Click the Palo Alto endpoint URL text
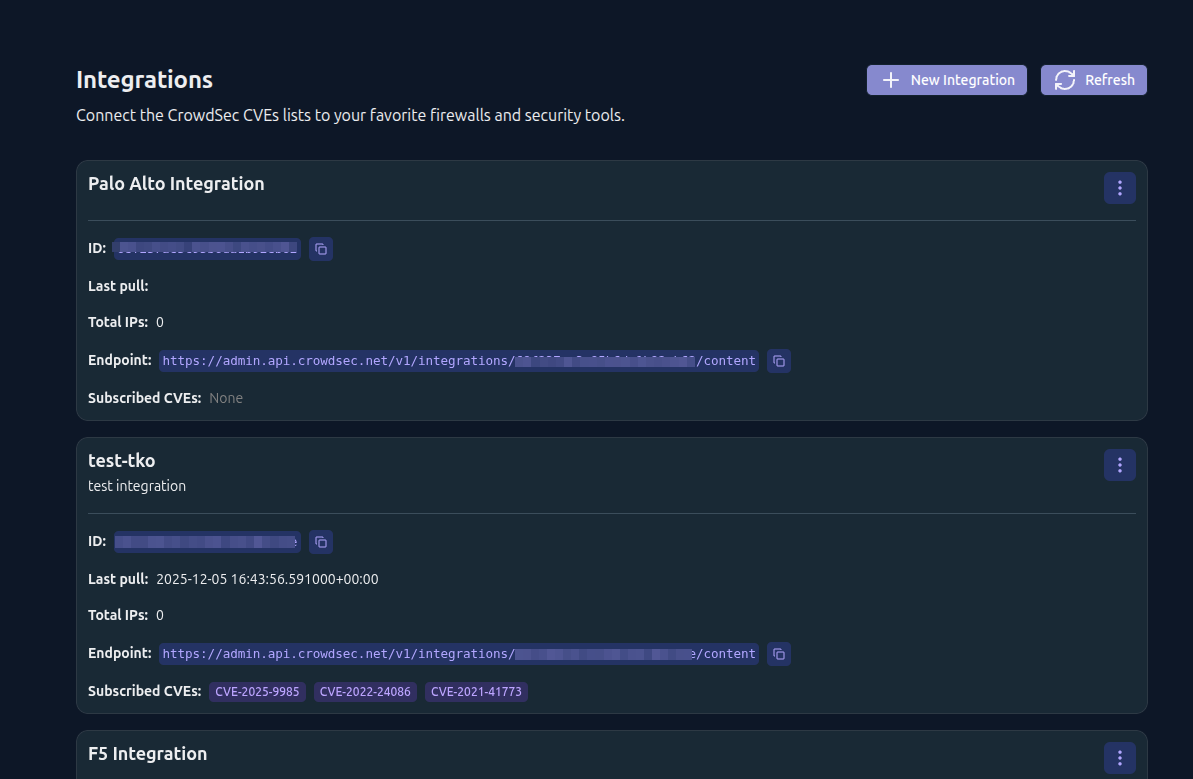The image size is (1193, 779). click(458, 360)
